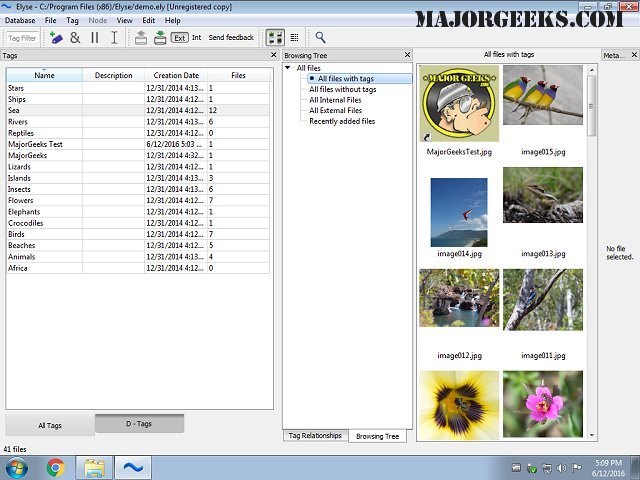Switch to thumbnail view mode icon
640x480 pixels.
[x=275, y=38]
